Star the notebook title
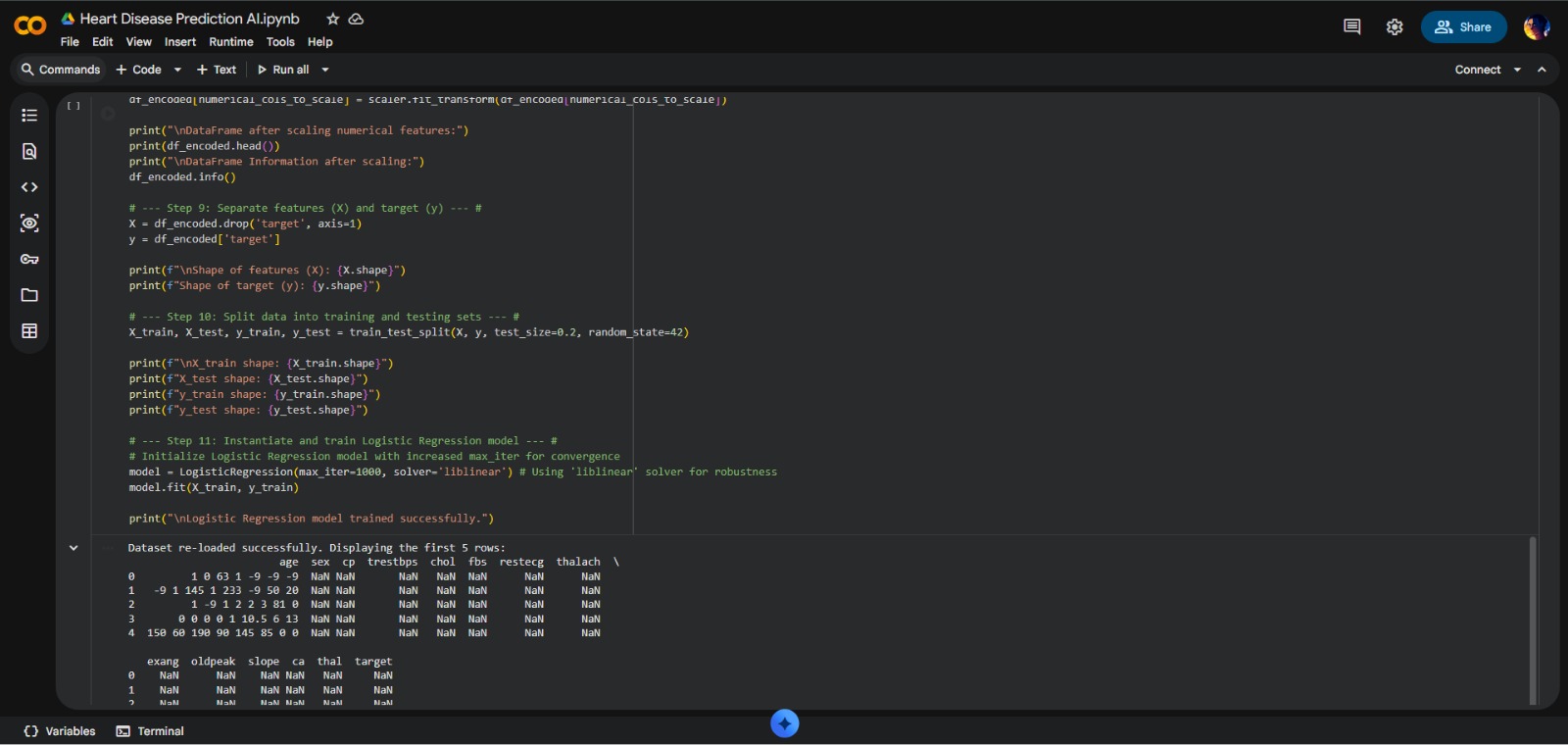This screenshot has width=1568, height=745. 333,19
